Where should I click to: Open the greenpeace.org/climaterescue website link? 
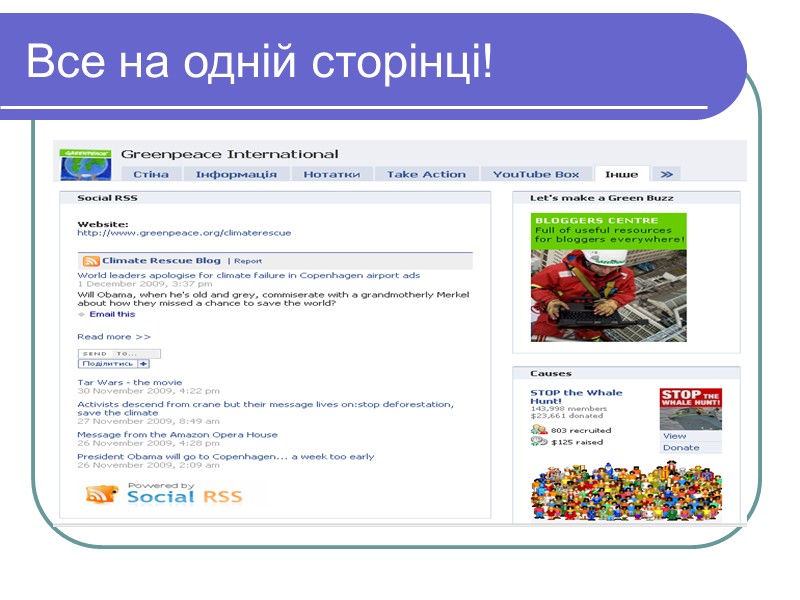tap(184, 233)
